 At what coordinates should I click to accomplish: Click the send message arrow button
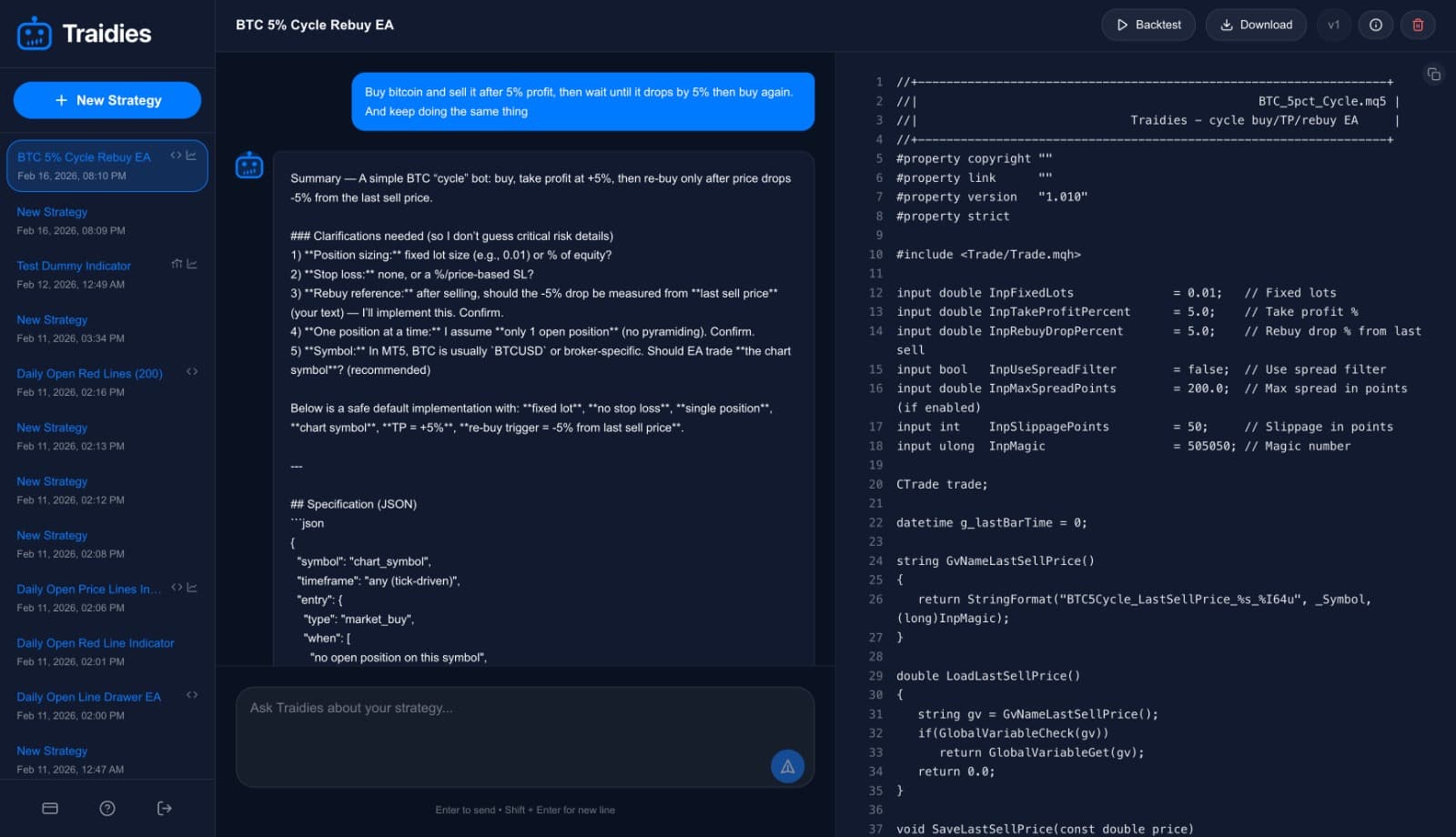787,767
